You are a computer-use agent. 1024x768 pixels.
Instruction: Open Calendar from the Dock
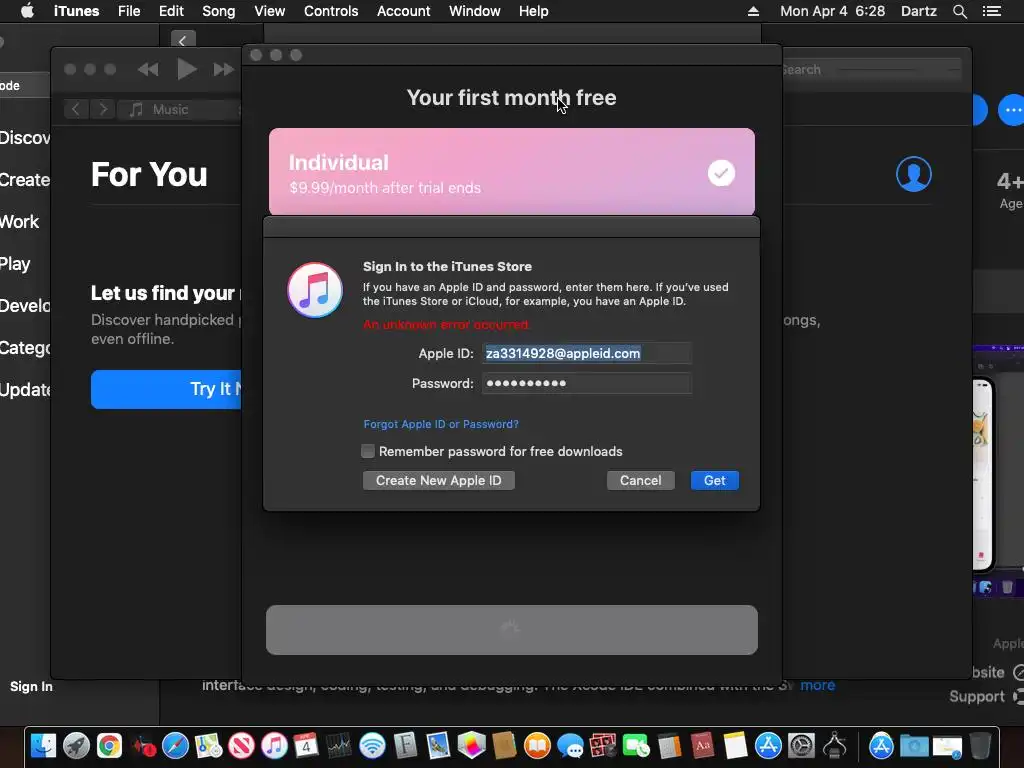click(306, 746)
